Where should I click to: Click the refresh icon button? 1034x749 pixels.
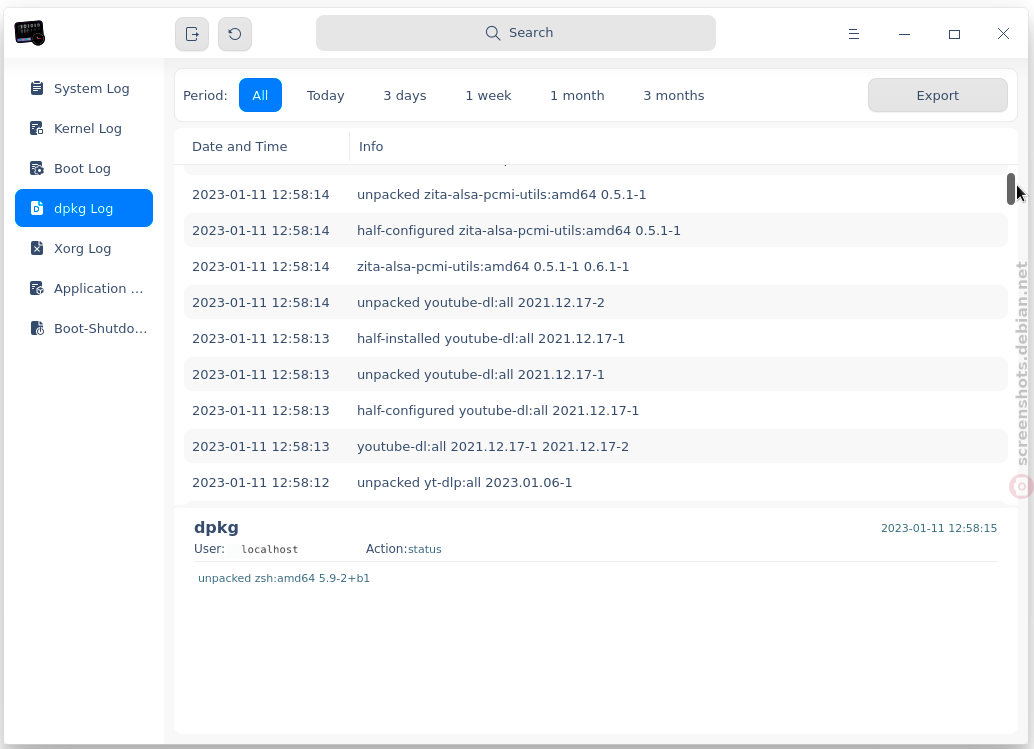235,34
